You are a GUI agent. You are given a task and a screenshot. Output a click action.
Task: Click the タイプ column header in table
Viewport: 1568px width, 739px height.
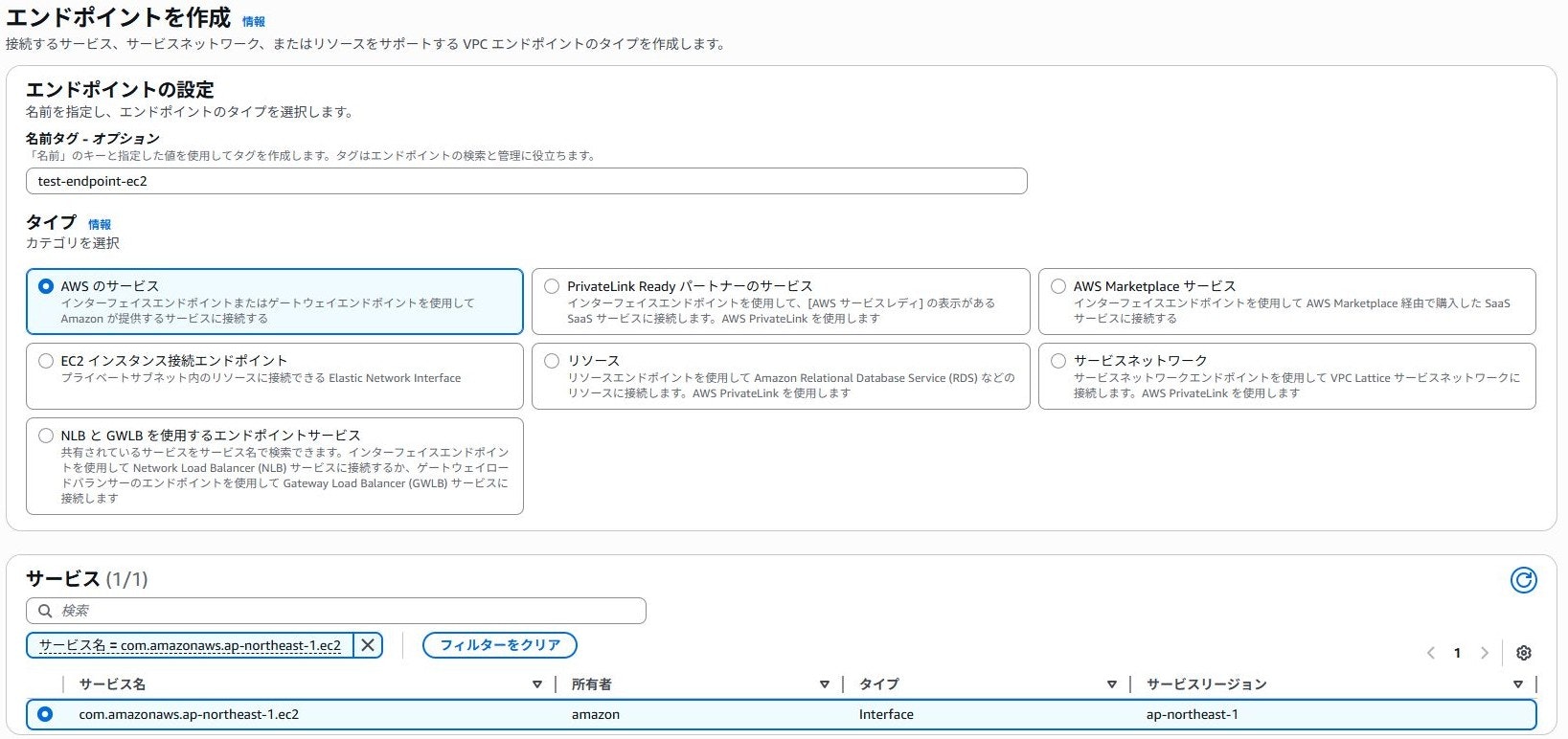[879, 684]
